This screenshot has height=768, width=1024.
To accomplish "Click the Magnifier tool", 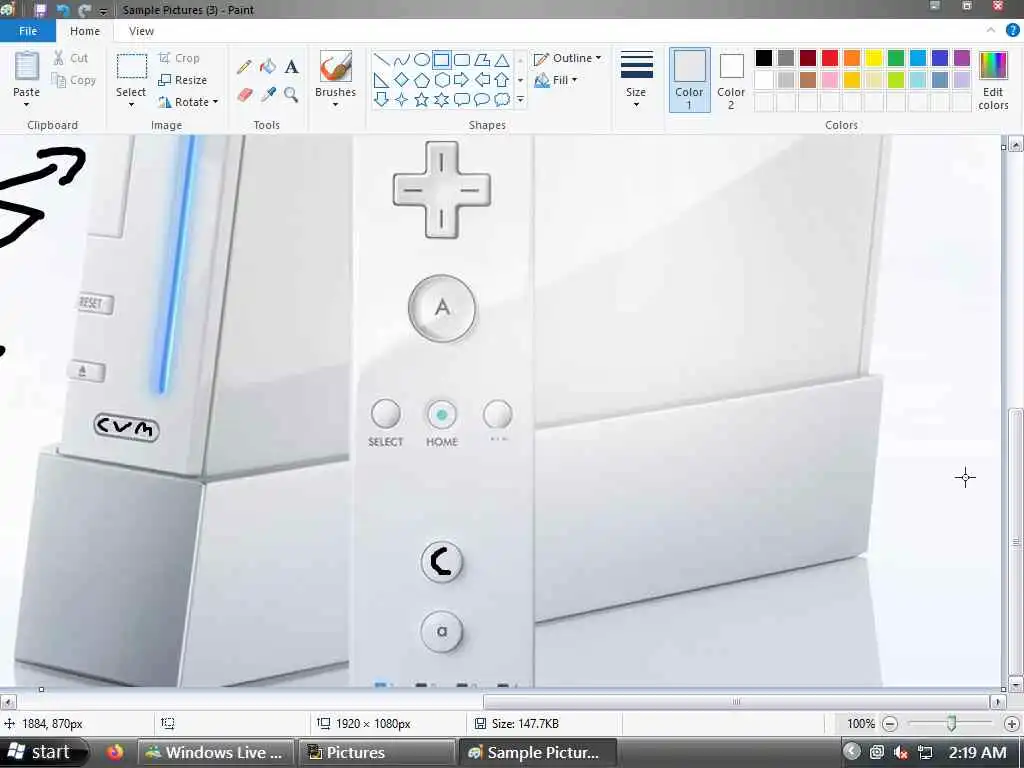I will tap(291, 95).
